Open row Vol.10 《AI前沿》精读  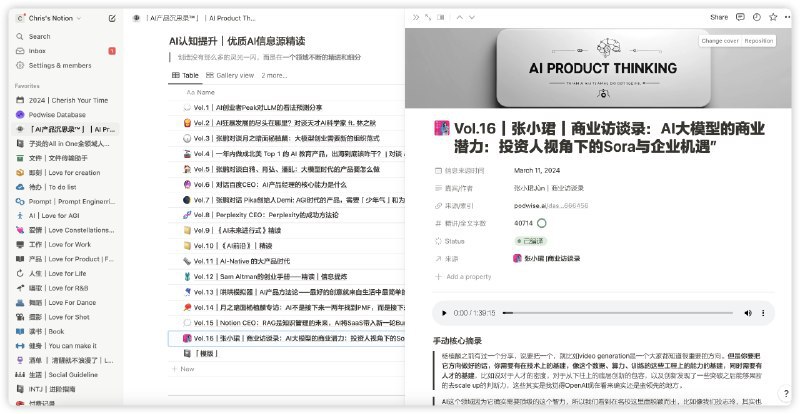tap(233, 246)
